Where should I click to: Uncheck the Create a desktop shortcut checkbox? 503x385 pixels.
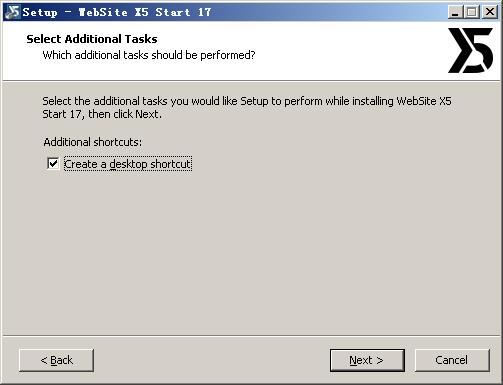click(x=53, y=164)
